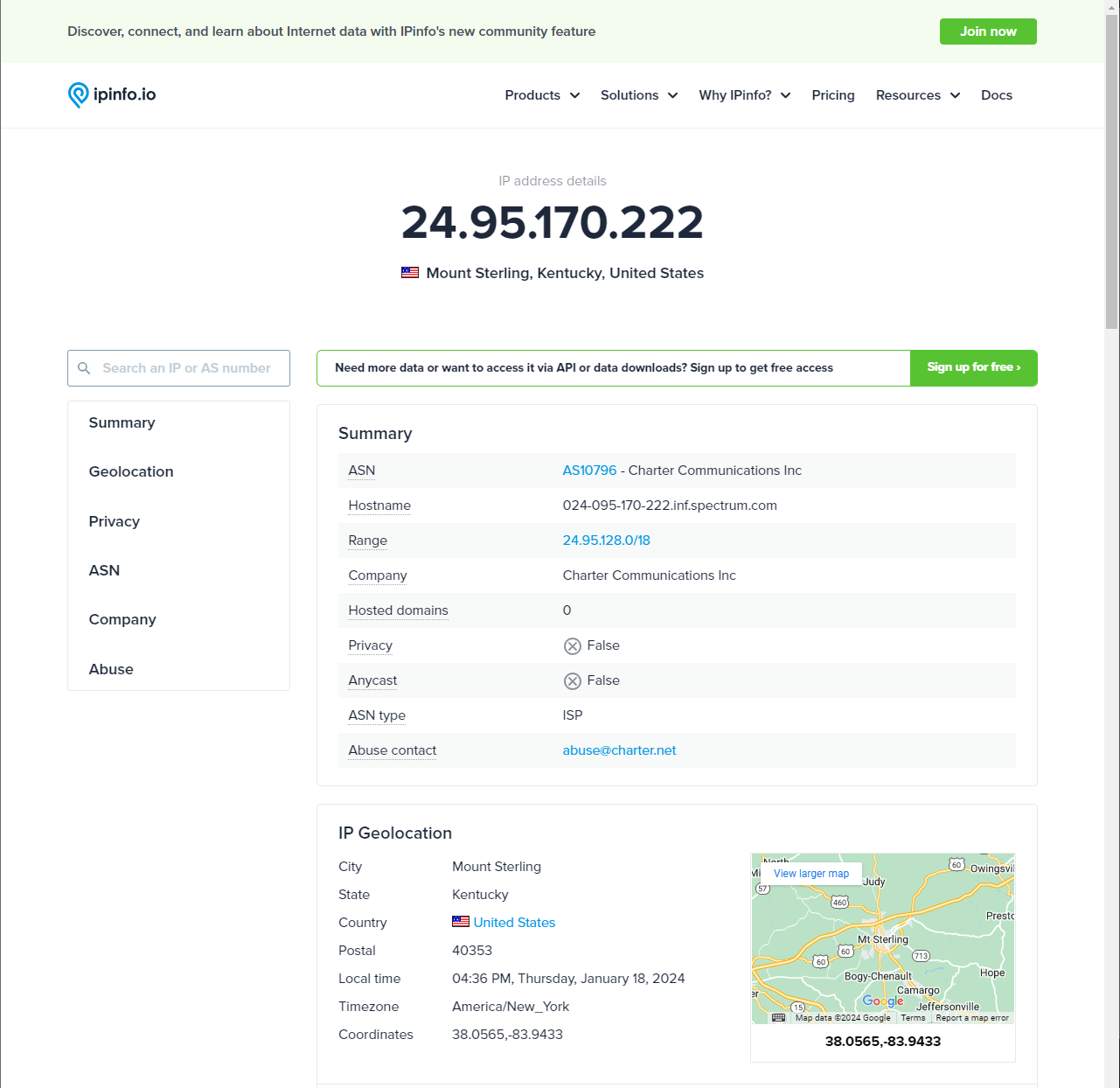The image size is (1120, 1088).
Task: Click the Hosted domains label
Action: (398, 610)
